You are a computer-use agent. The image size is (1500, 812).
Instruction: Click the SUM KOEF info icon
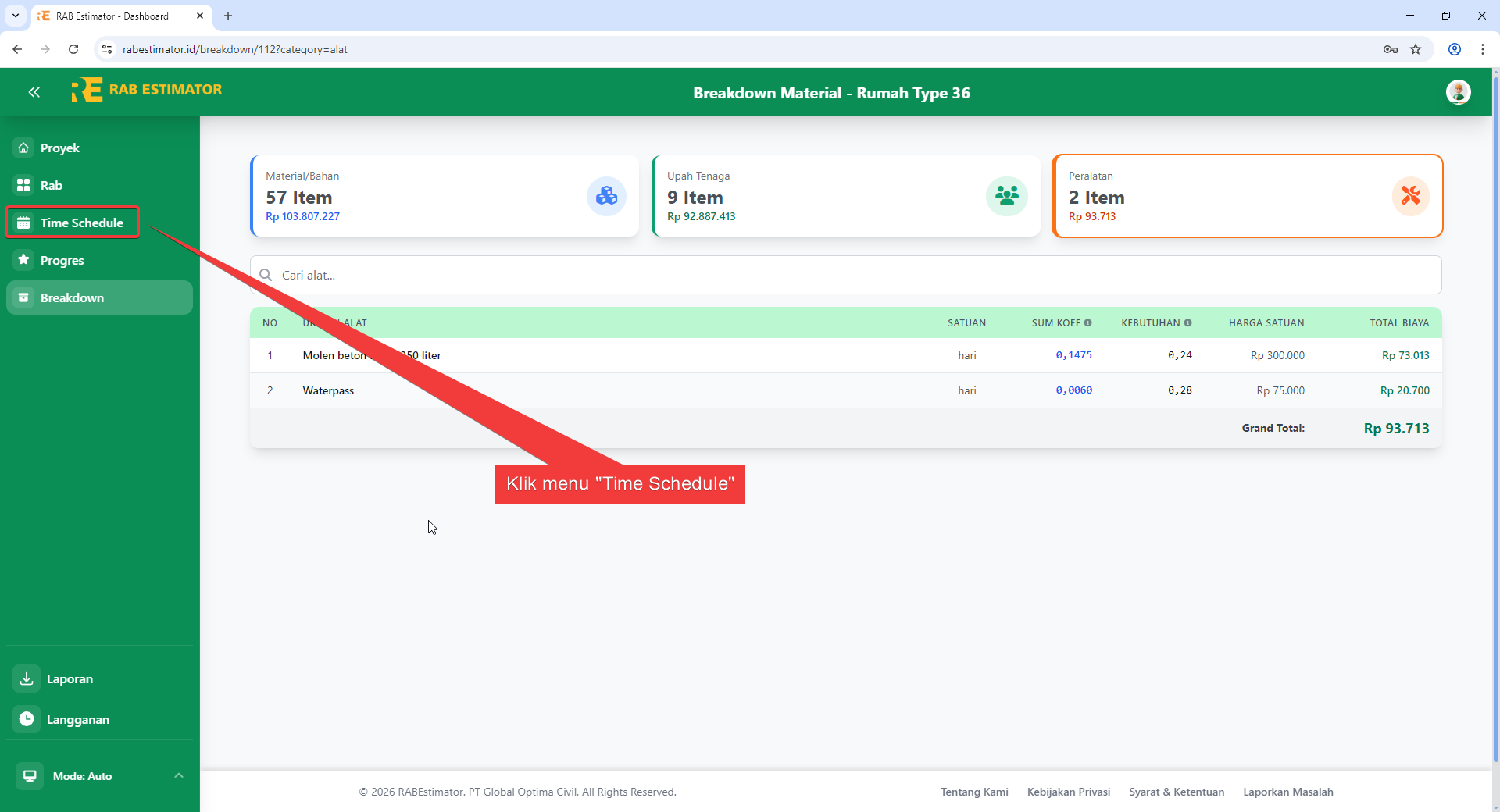[x=1088, y=322]
